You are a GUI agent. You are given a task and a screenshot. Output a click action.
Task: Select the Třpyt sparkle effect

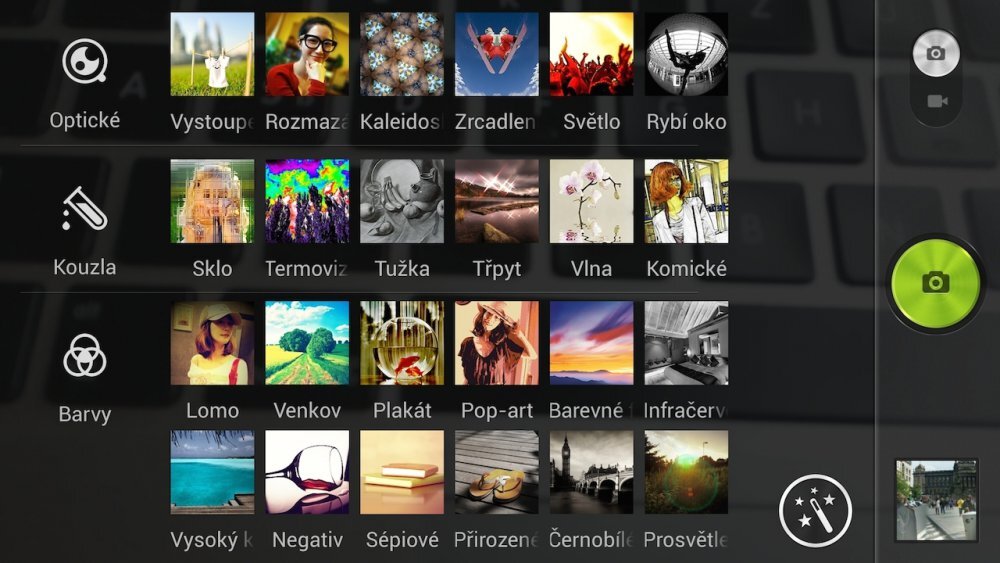pyautogui.click(x=497, y=201)
